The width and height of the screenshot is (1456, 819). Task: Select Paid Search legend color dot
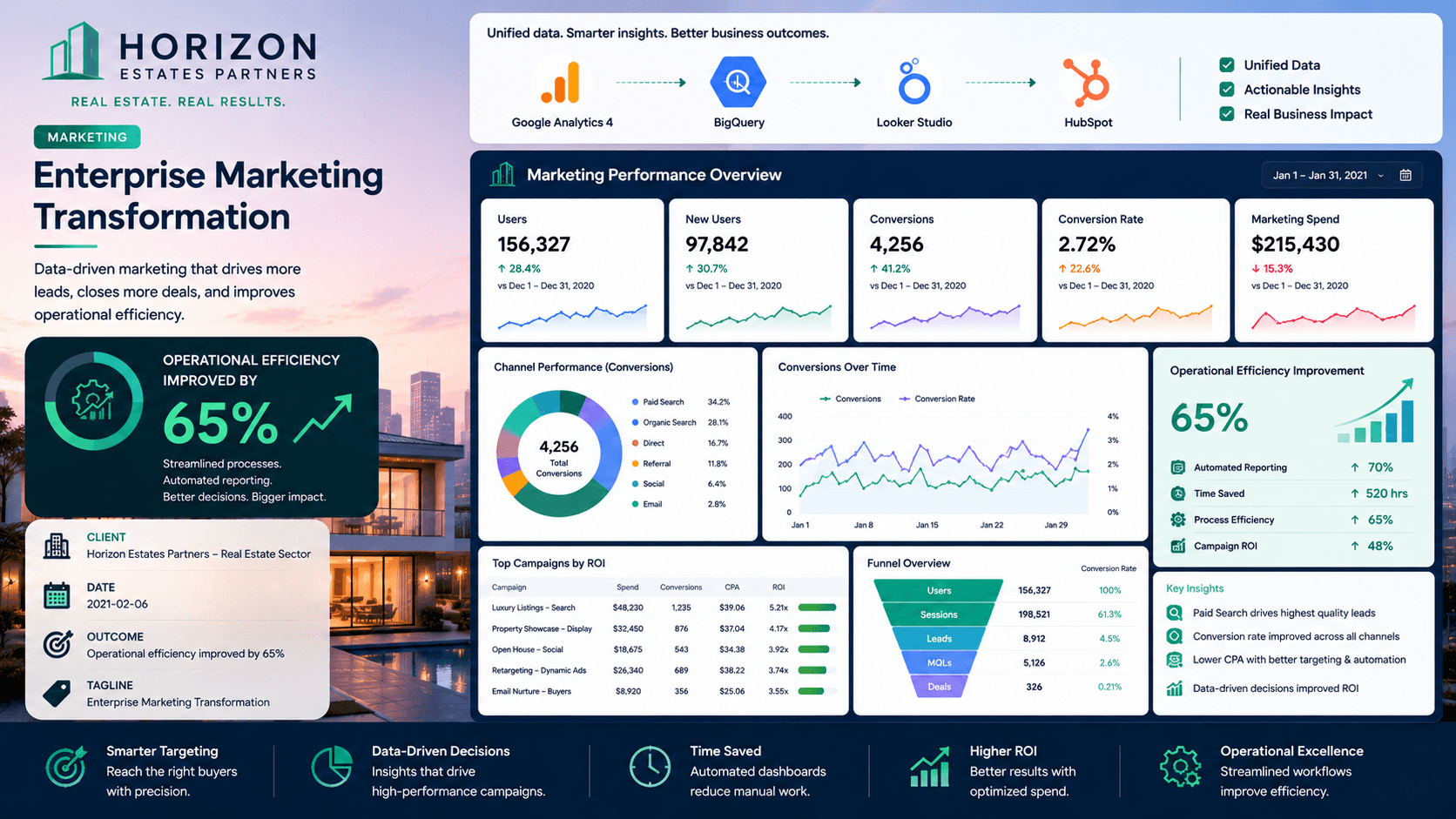coord(636,402)
